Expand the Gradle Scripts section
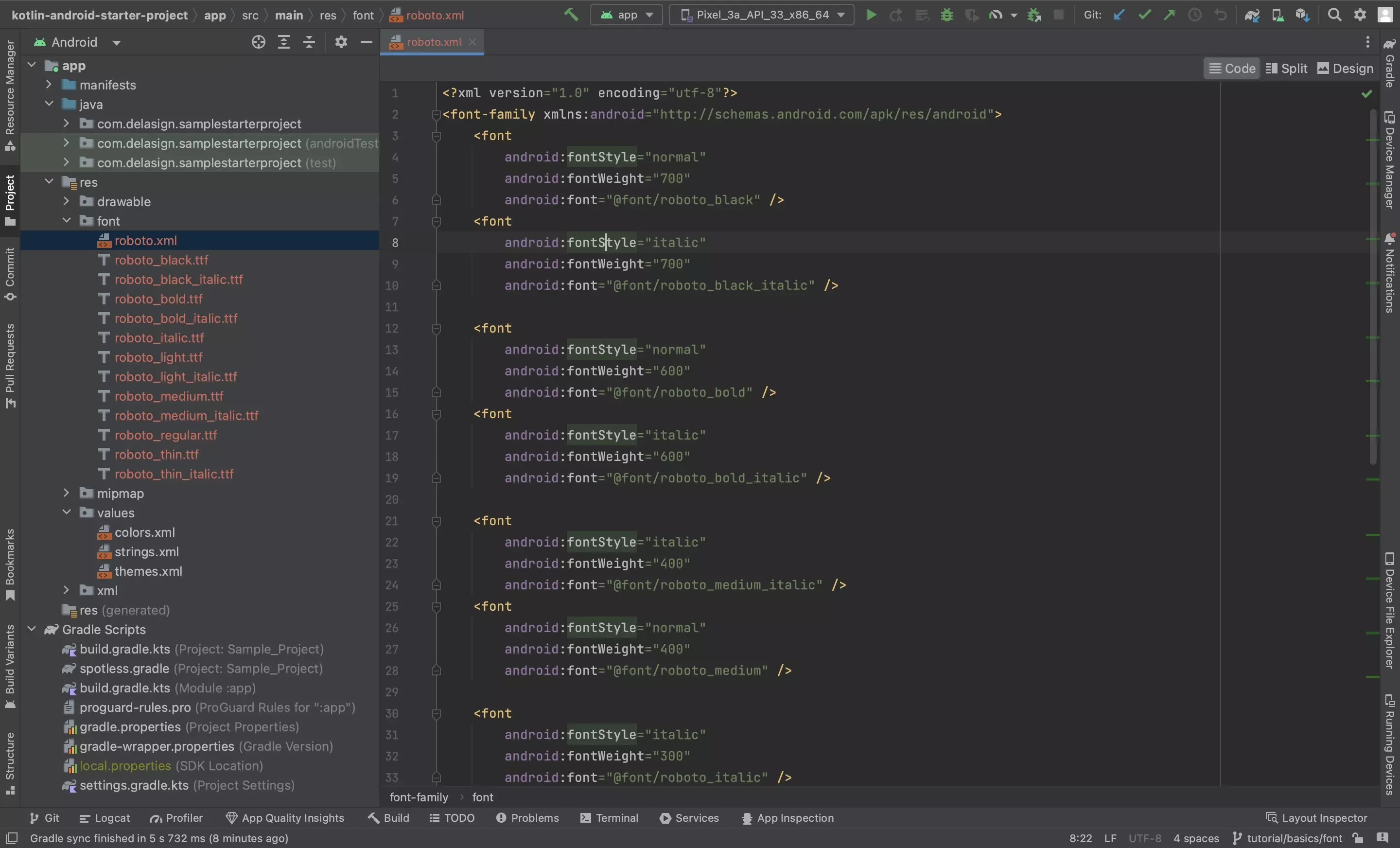Screen dimensions: 1400x848 [x=32, y=629]
